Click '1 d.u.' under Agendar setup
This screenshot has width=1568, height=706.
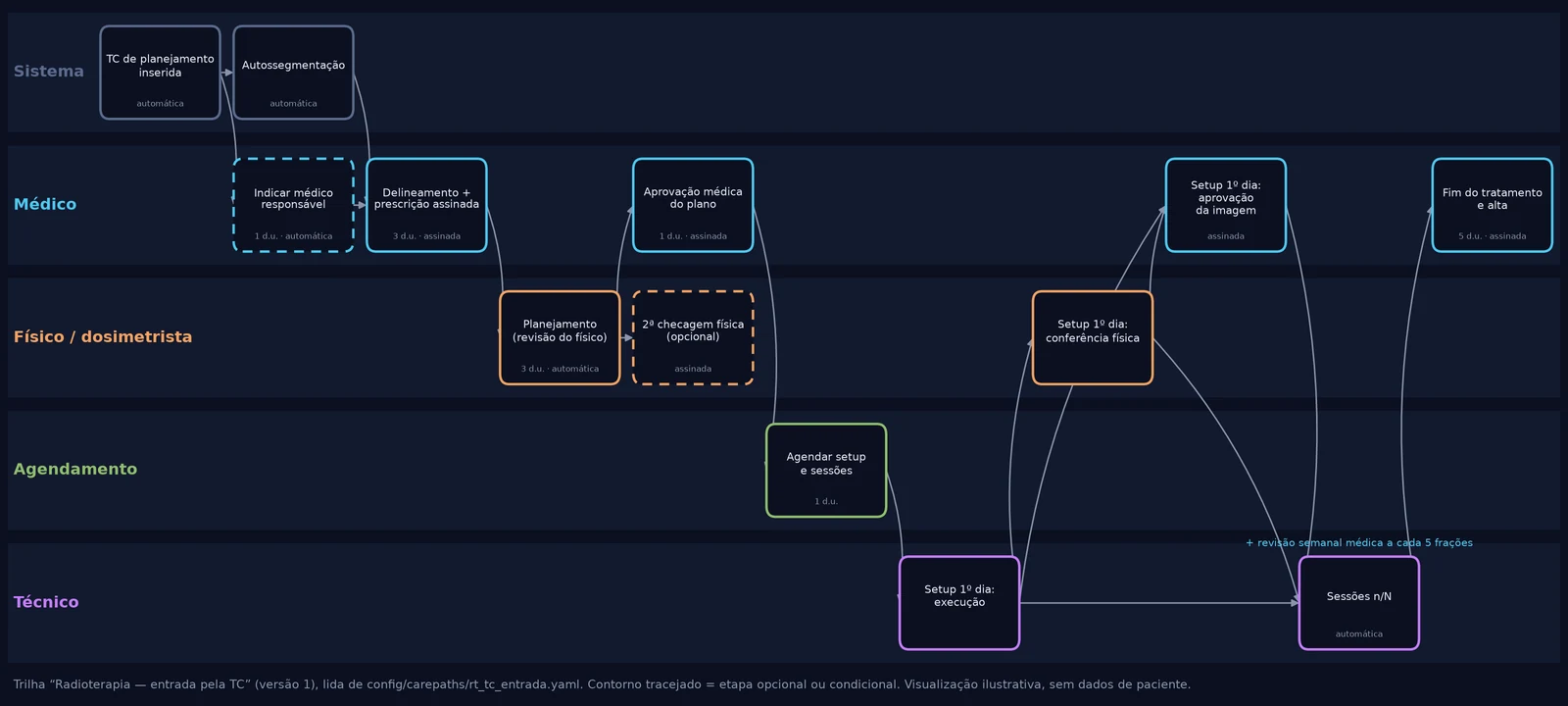[826, 501]
